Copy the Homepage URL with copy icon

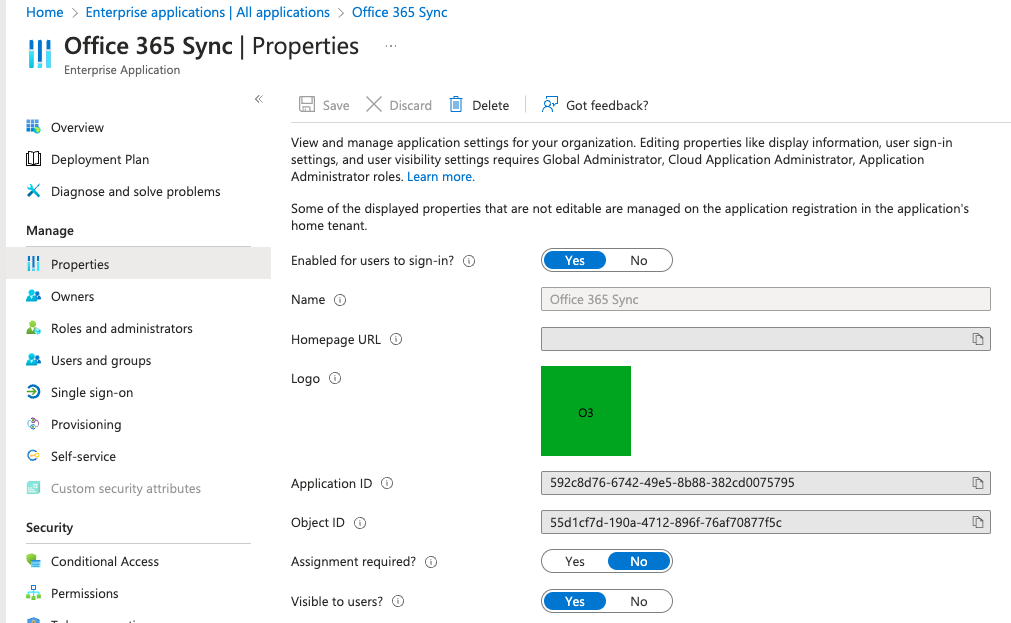(977, 339)
